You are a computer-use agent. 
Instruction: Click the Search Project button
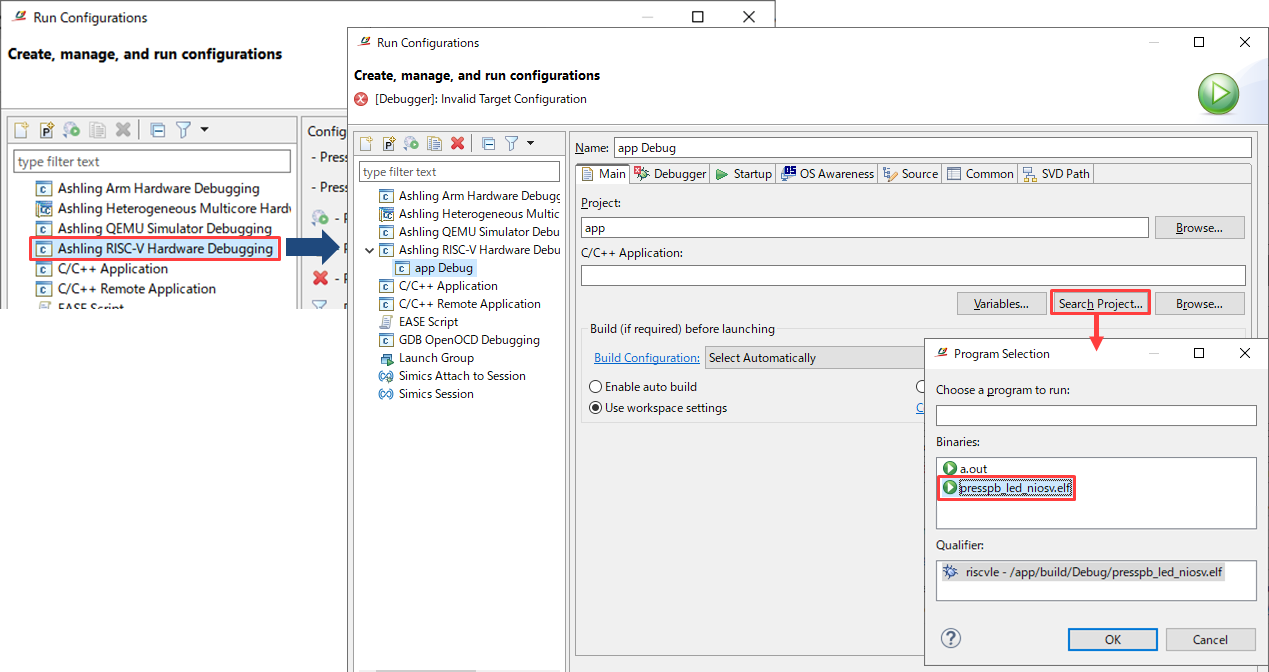tap(1100, 304)
